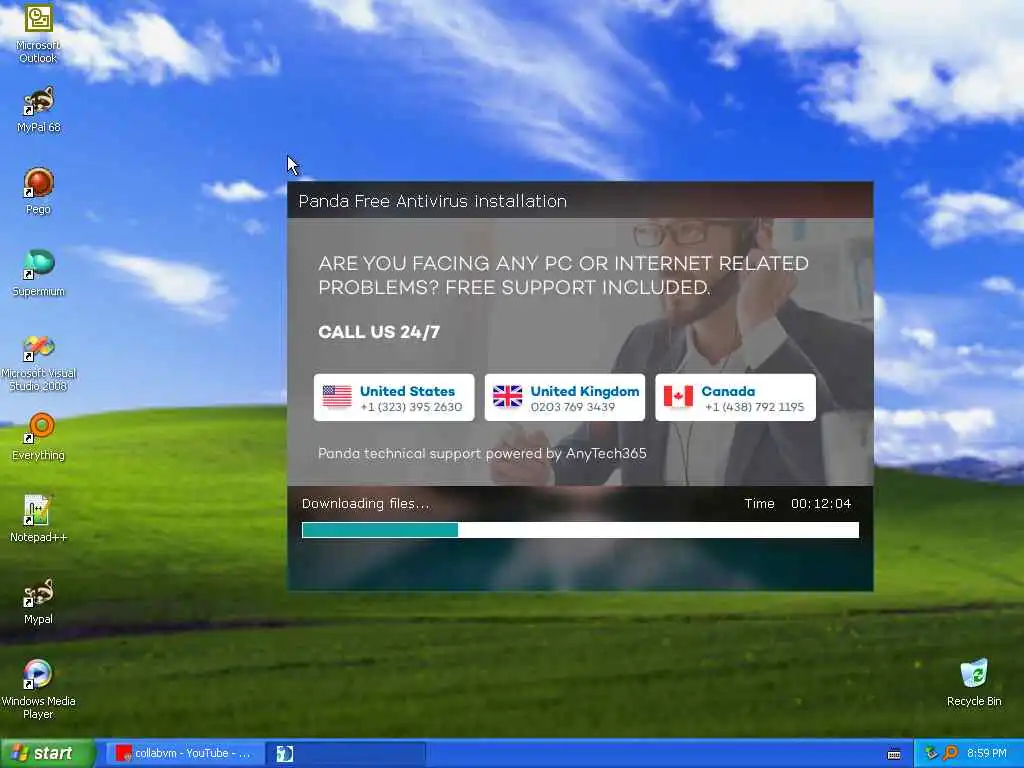This screenshot has width=1024, height=768.
Task: Activate the Panda installer taskbar button
Action: 345,754
